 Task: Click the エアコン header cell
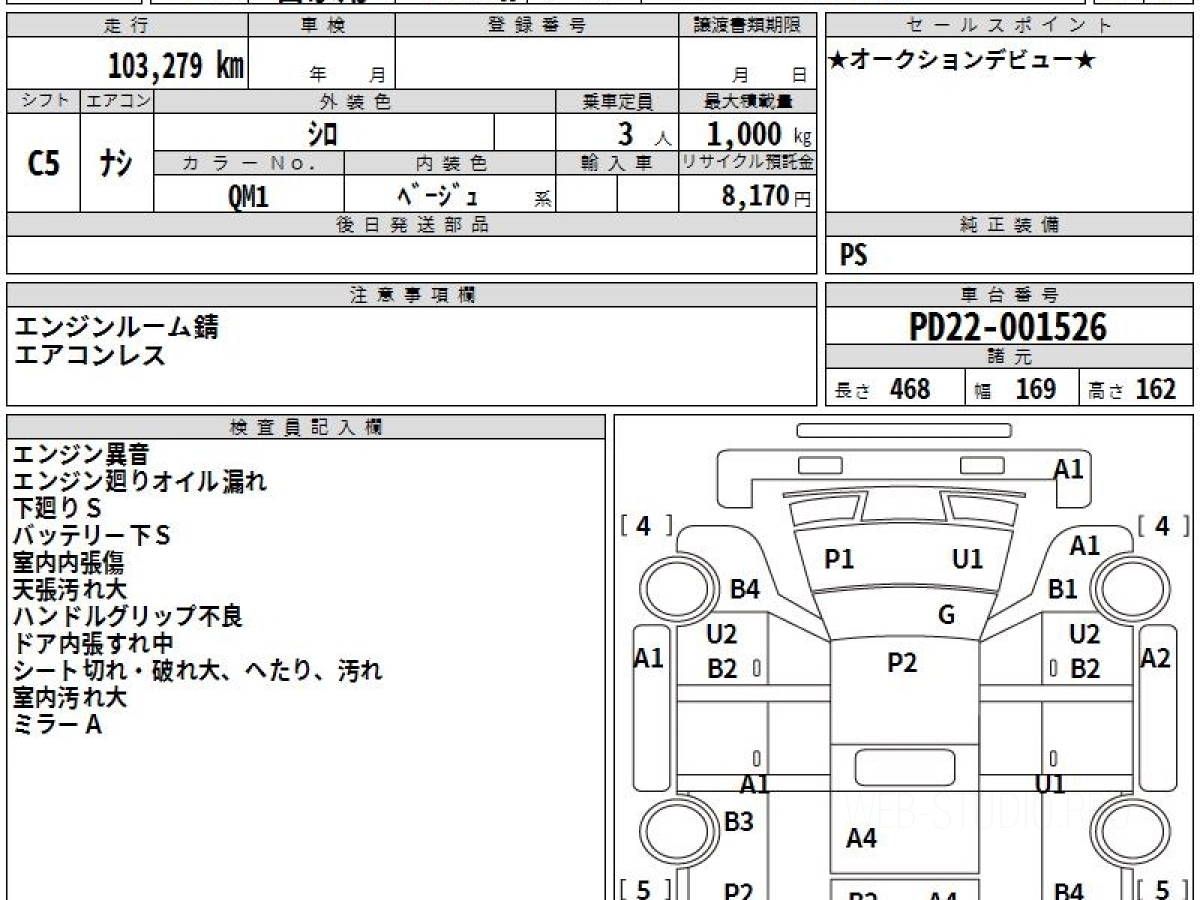pyautogui.click(x=117, y=101)
